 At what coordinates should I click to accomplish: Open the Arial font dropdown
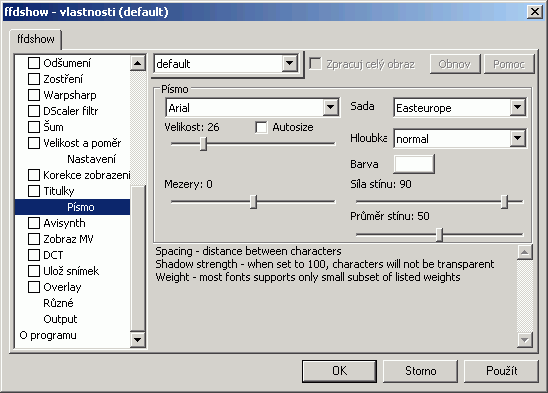click(331, 107)
